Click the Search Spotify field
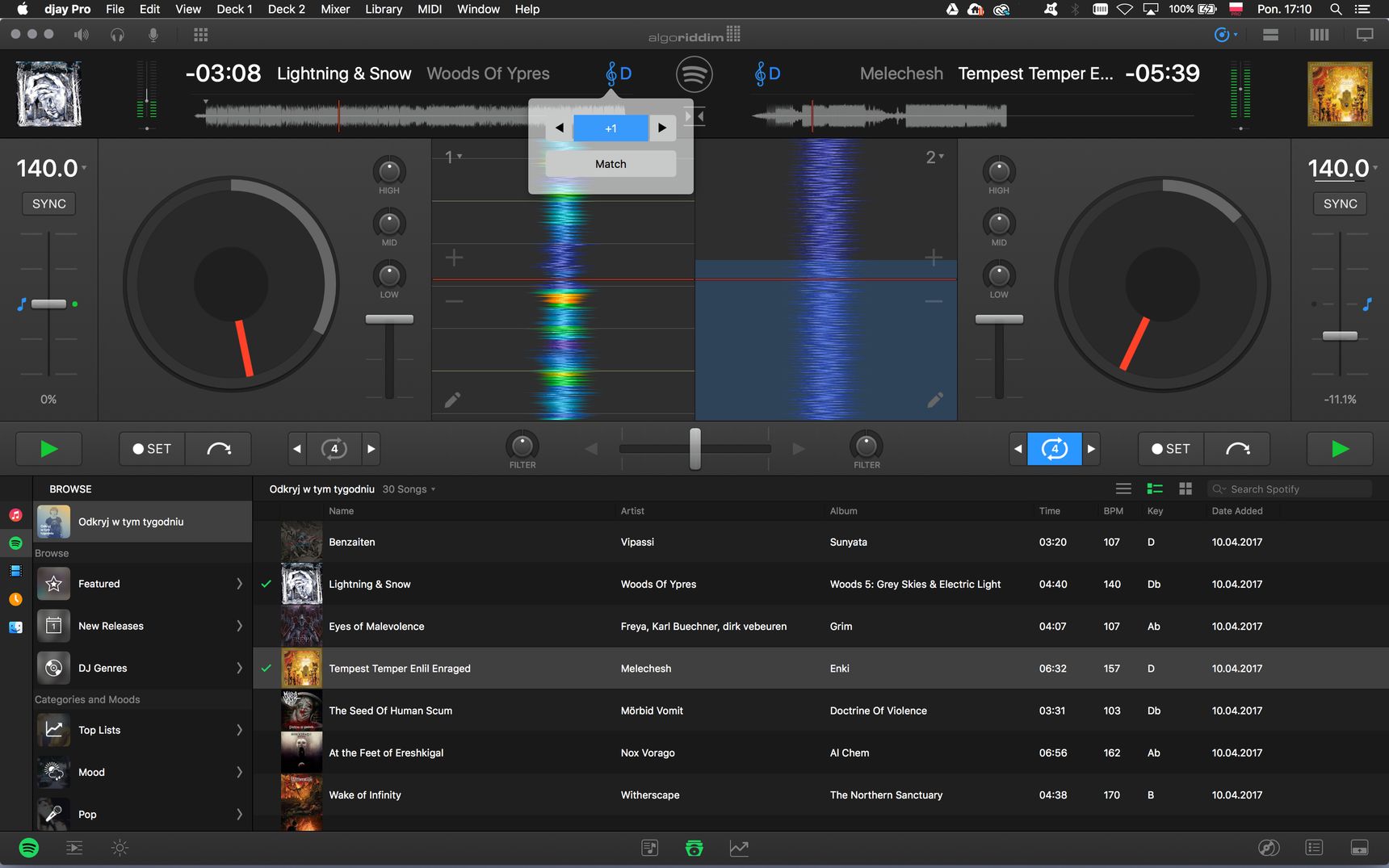 pyautogui.click(x=1290, y=489)
